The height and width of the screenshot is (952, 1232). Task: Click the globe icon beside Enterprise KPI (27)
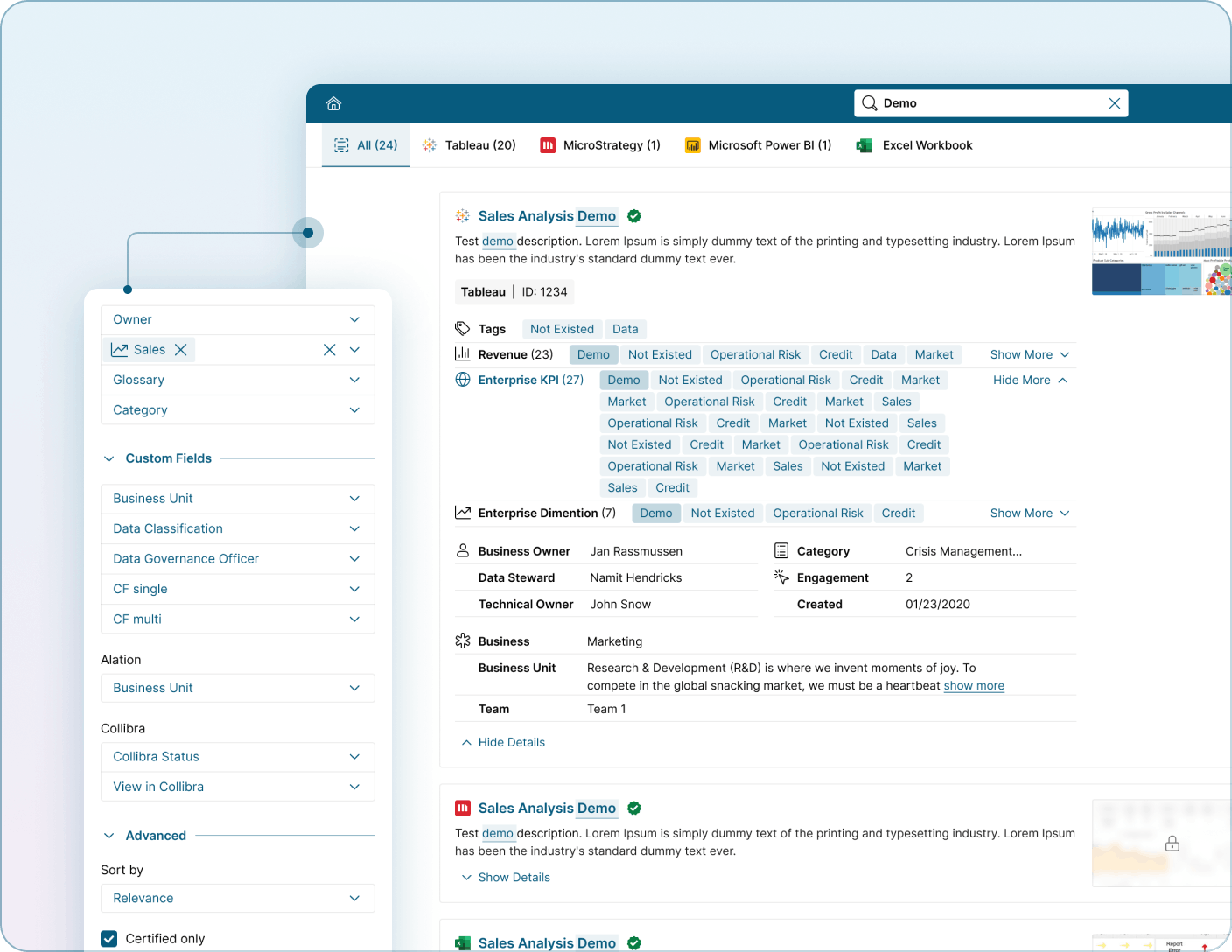463,380
